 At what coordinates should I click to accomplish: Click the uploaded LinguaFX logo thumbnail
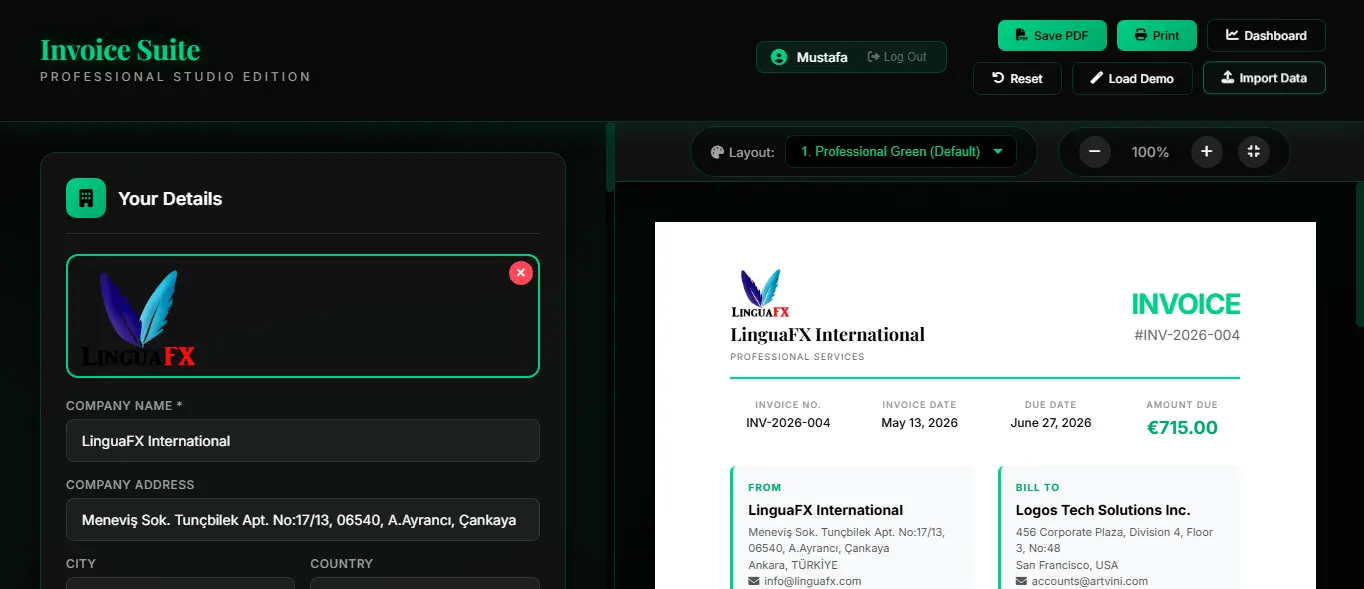[138, 318]
